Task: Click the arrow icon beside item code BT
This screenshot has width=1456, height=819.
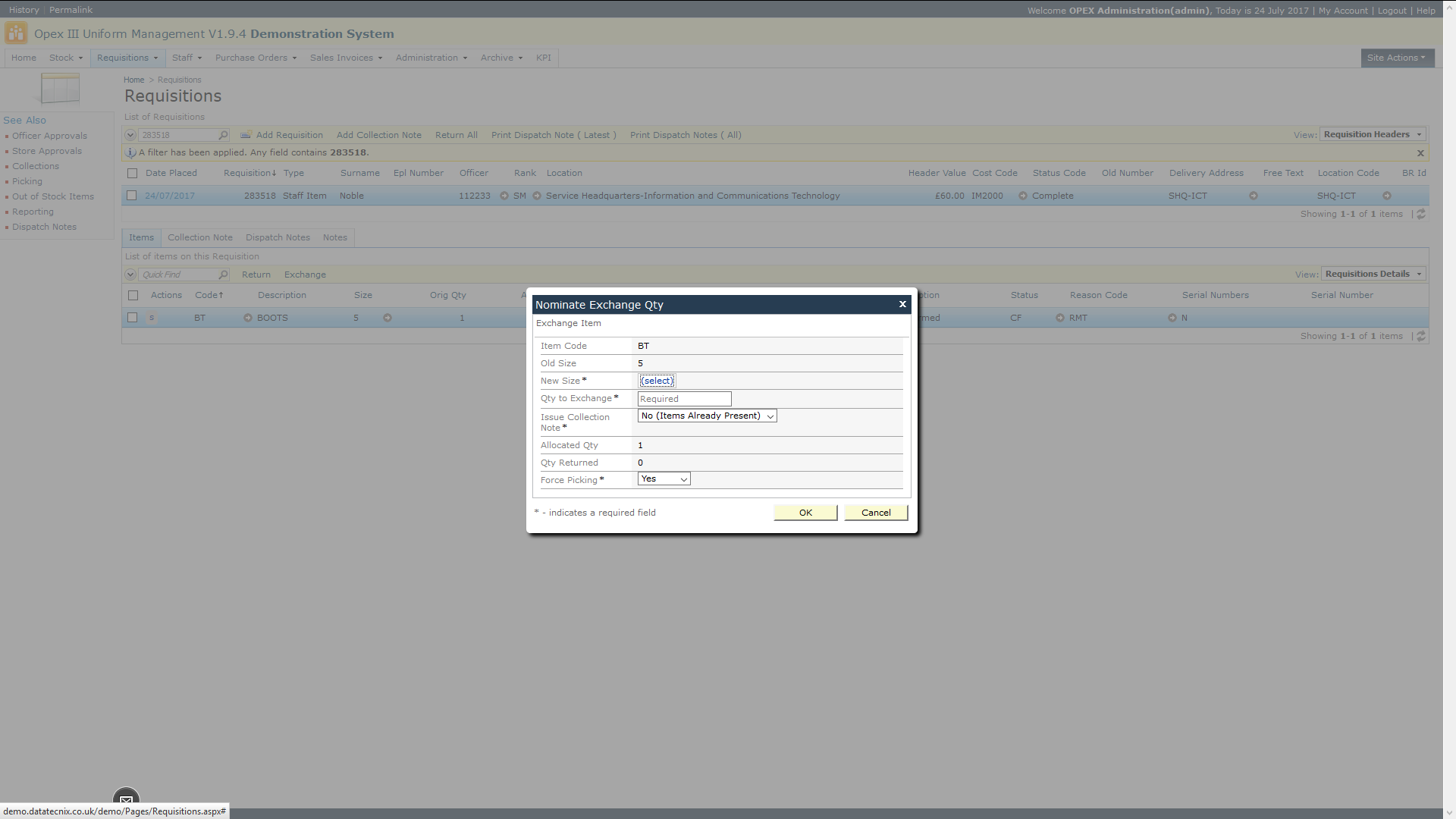Action: tap(248, 318)
